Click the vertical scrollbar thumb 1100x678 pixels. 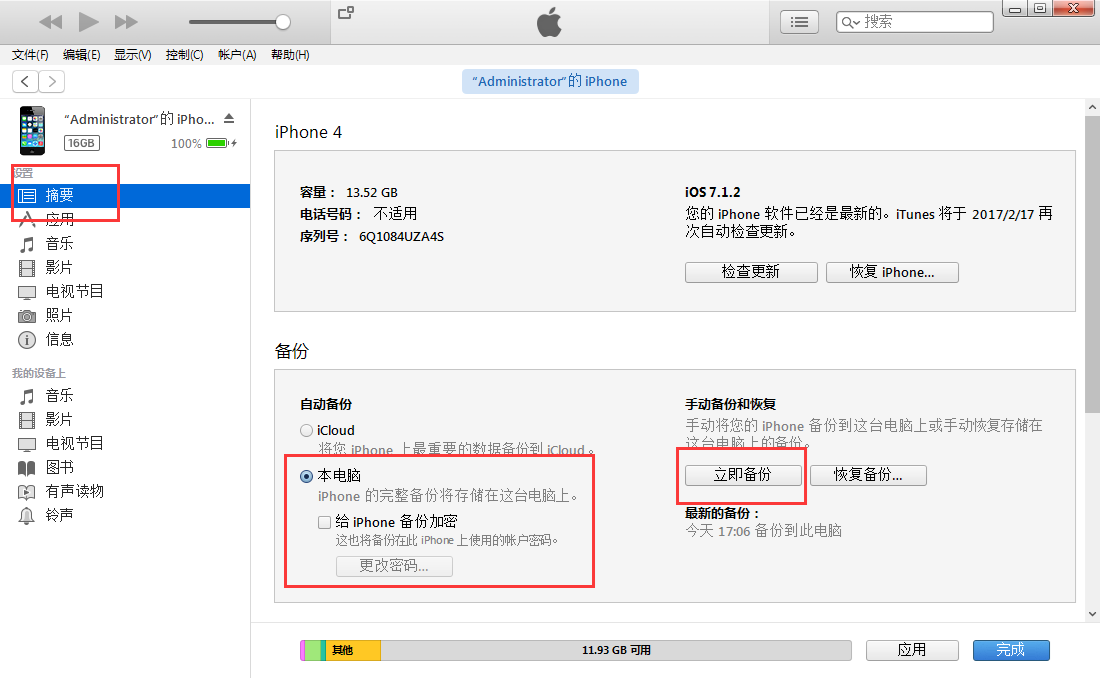coord(1092,265)
